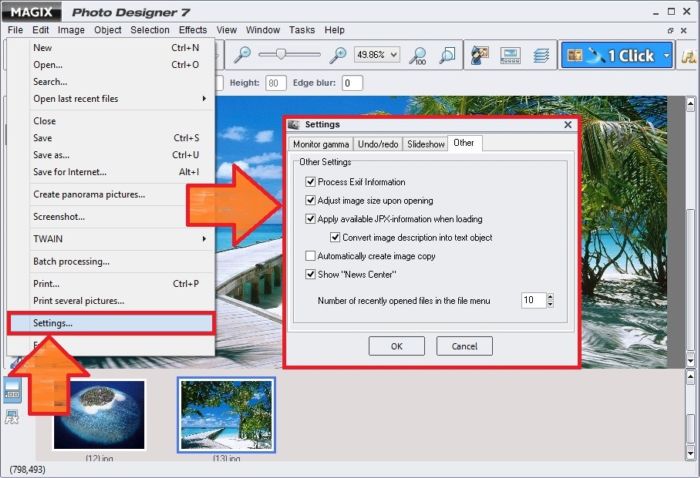Screen dimensions: 700x478
Task: Click the zoom slider handle
Action: point(280,54)
